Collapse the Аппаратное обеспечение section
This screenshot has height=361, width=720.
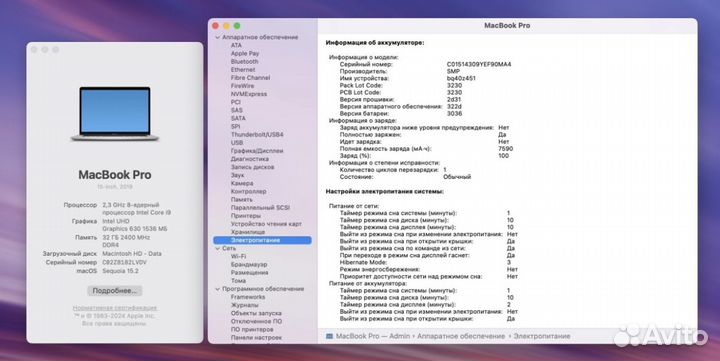pyautogui.click(x=218, y=37)
